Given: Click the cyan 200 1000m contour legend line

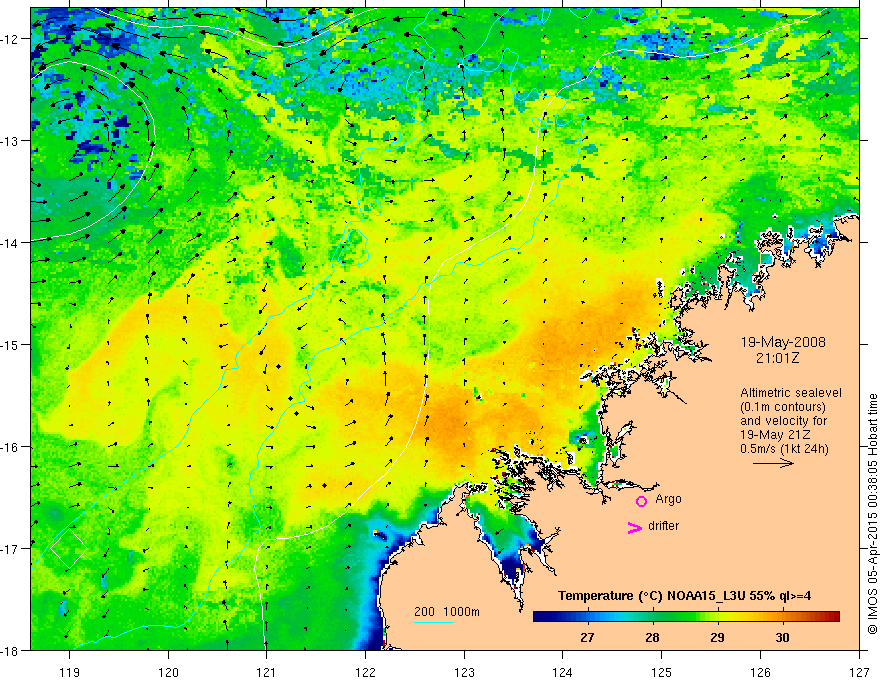Looking at the screenshot, I should 434,622.
